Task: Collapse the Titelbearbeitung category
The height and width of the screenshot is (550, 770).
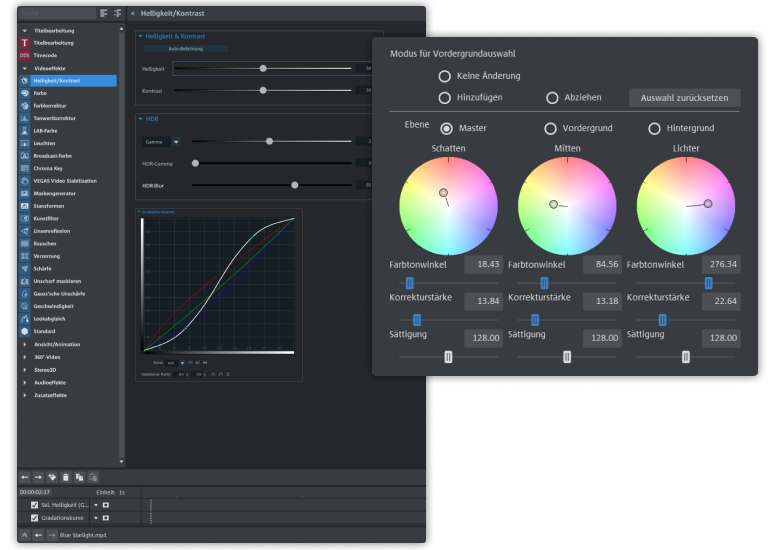Action: [x=25, y=30]
